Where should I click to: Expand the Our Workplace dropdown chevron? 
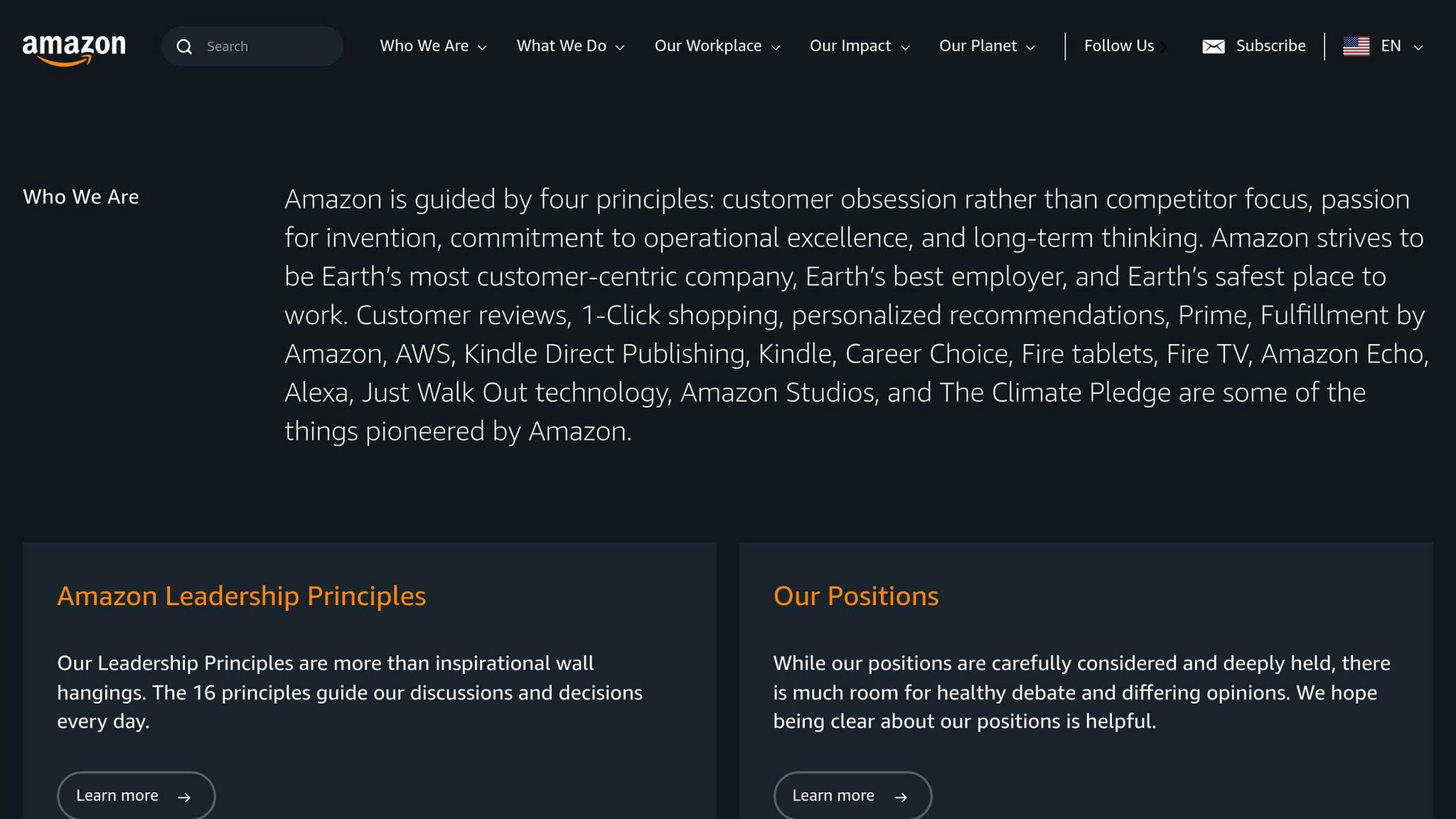coord(775,47)
